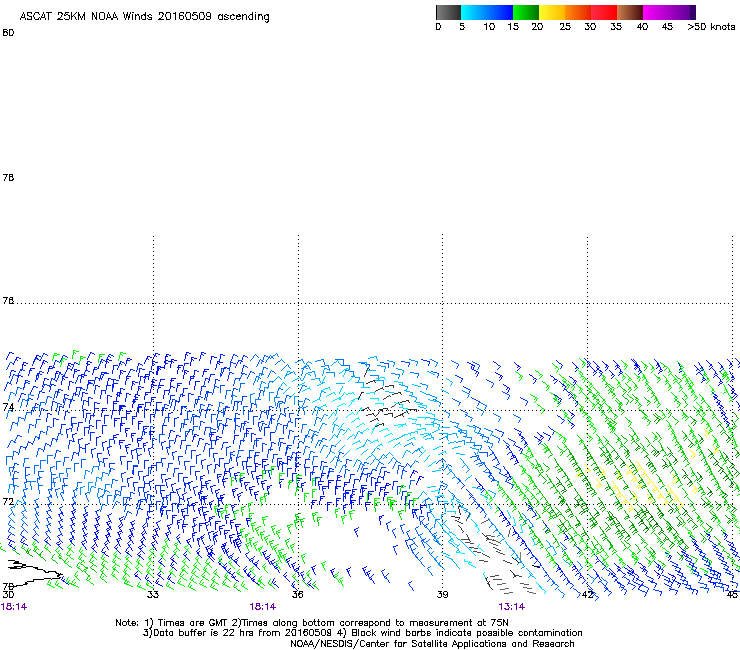Click the '13:14' pass time stamp
This screenshot has width=740, height=650.
coord(512,607)
